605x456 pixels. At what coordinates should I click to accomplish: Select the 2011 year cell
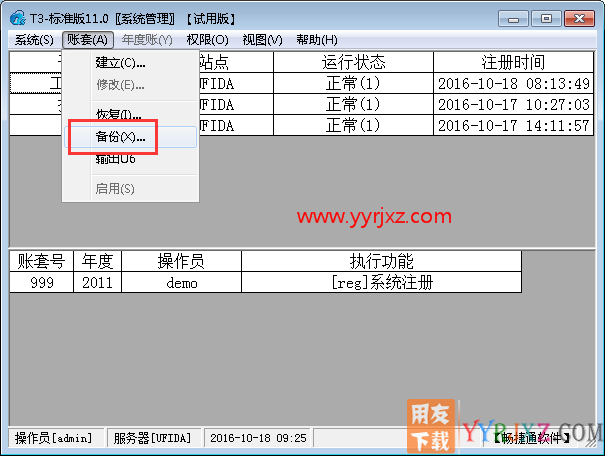point(97,282)
